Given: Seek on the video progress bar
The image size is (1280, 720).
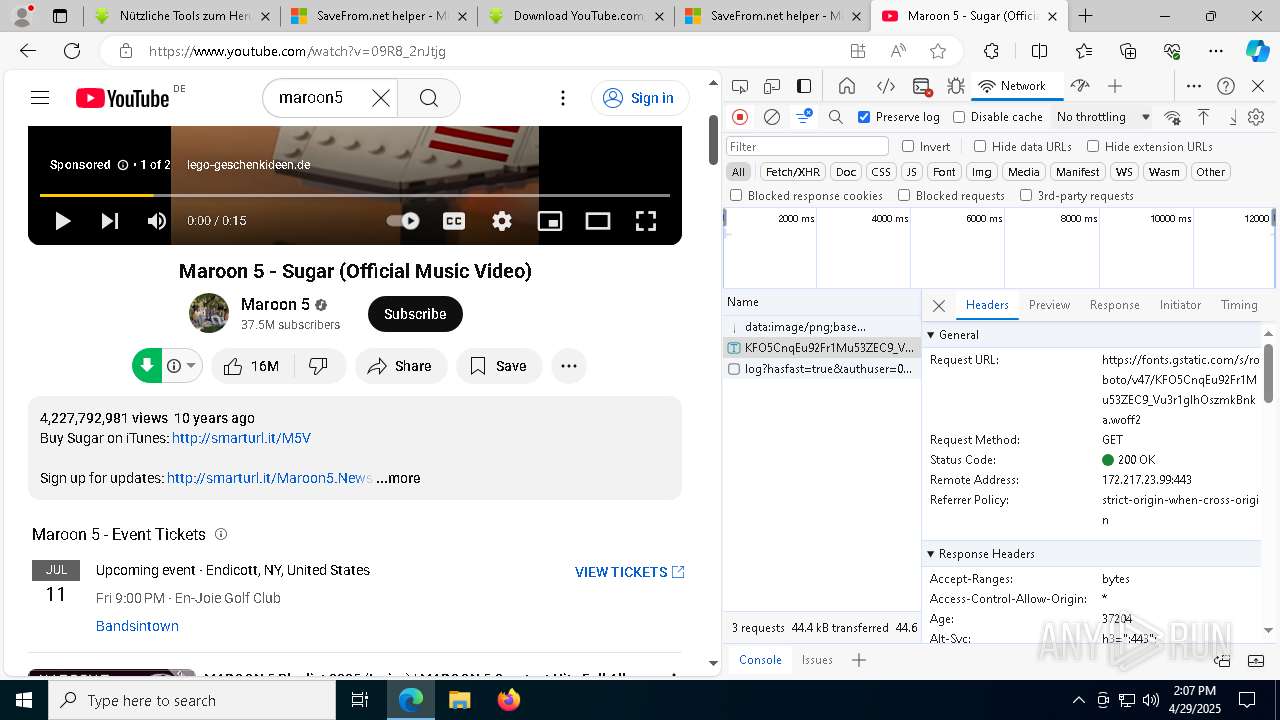Looking at the screenshot, I should [355, 195].
